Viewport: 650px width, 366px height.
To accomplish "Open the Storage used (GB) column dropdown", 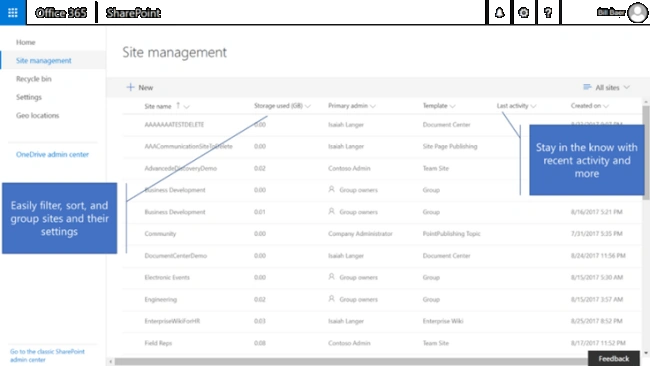I will click(308, 106).
